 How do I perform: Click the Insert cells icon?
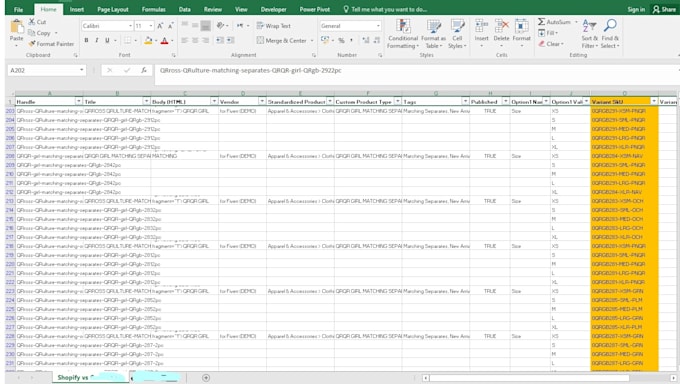pyautogui.click(x=481, y=26)
